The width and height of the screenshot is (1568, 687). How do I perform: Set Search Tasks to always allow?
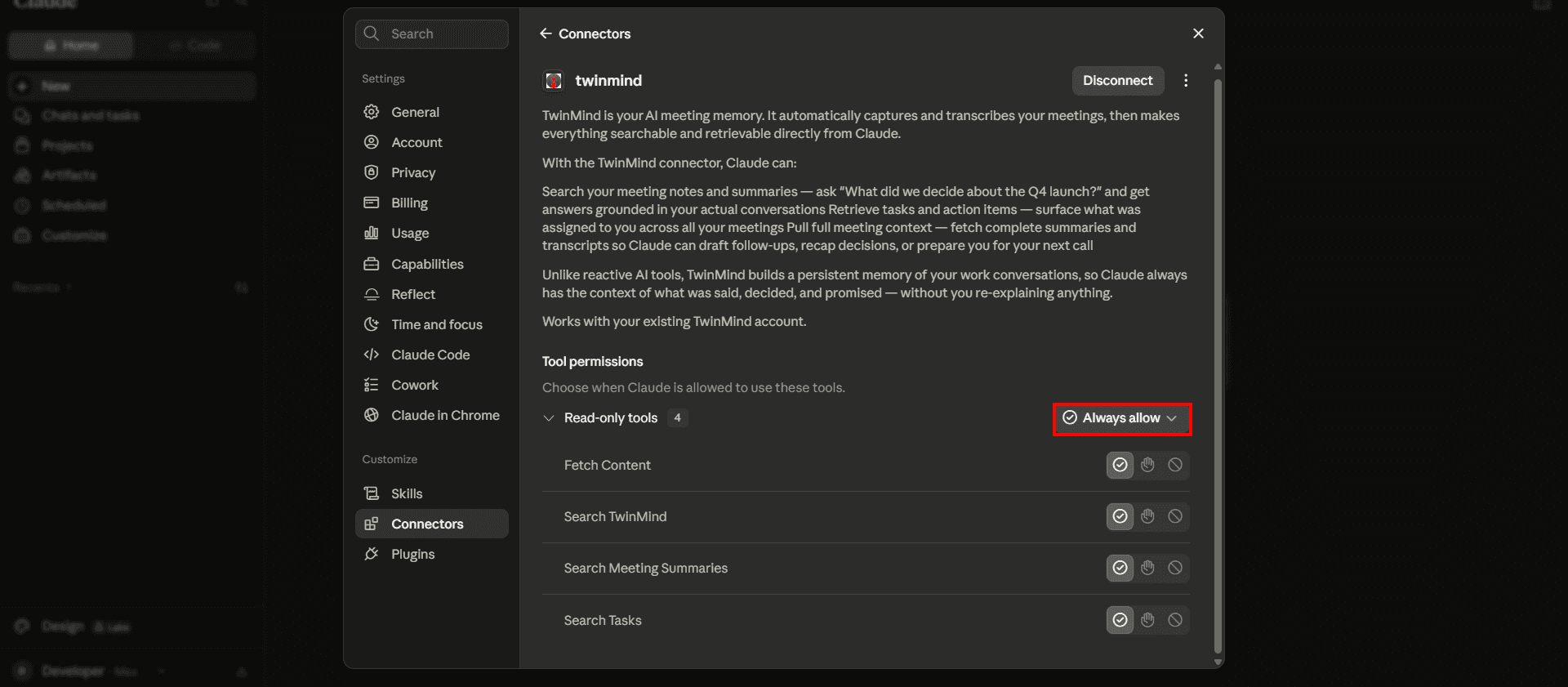pyautogui.click(x=1120, y=620)
